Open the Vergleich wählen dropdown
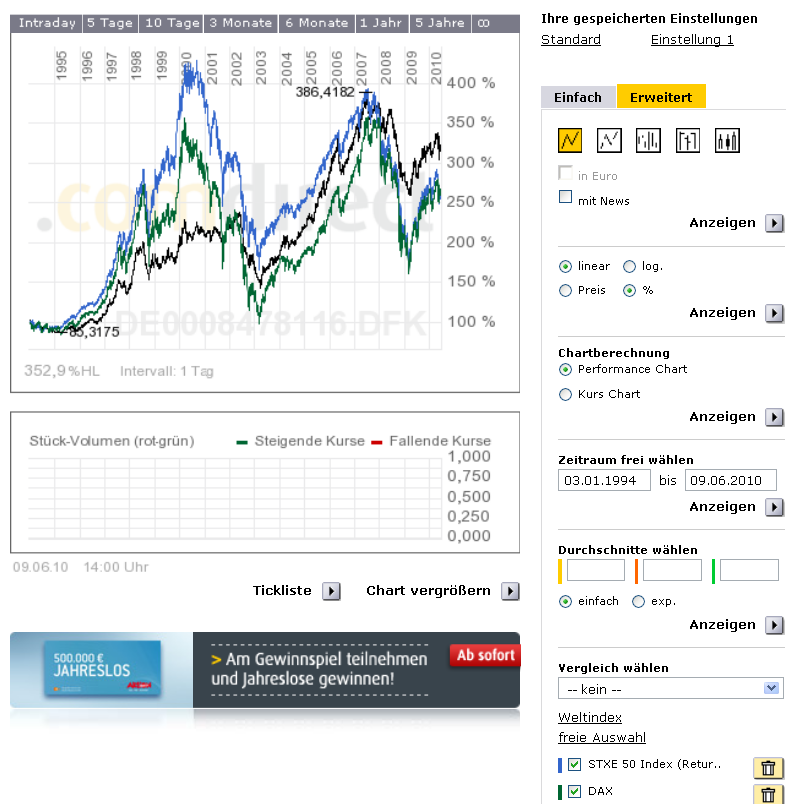810x804 pixels. coord(670,688)
